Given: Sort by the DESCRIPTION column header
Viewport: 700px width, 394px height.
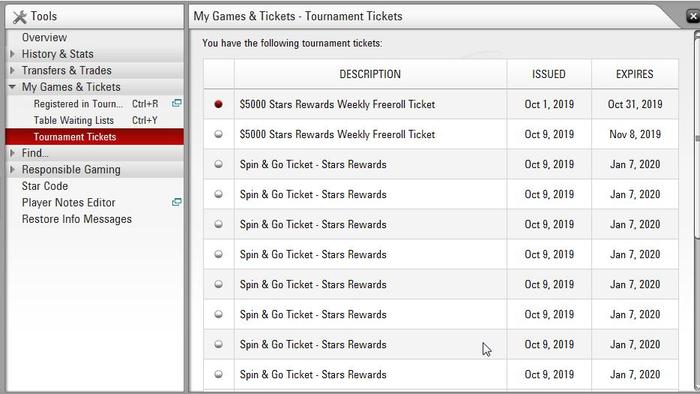Looking at the screenshot, I should pyautogui.click(x=370, y=74).
